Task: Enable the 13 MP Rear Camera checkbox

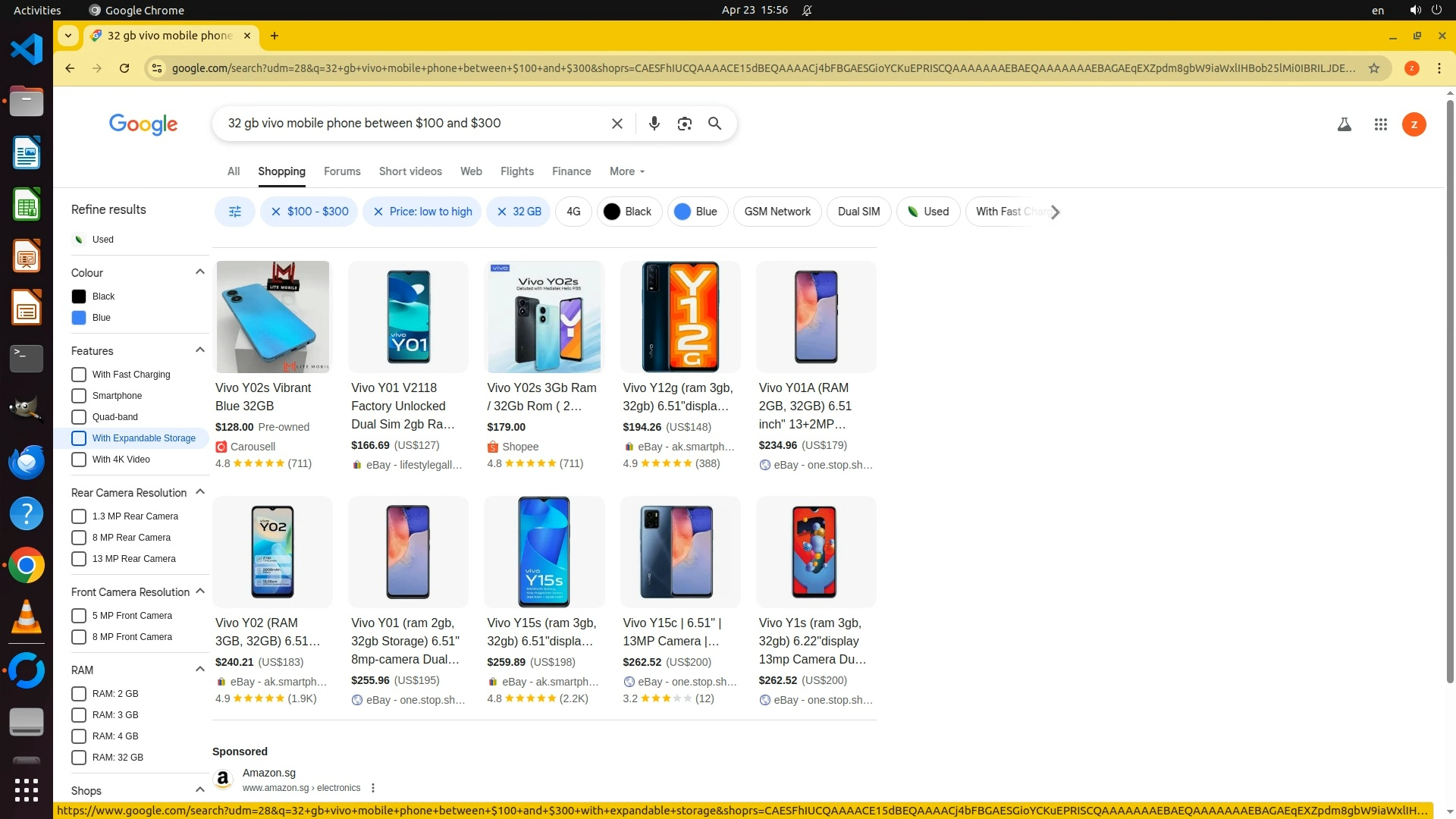Action: pos(79,559)
